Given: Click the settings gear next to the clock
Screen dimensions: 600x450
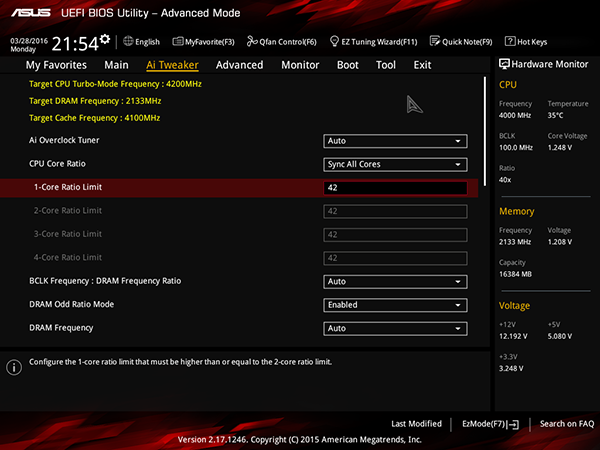Looking at the screenshot, I should click(105, 39).
